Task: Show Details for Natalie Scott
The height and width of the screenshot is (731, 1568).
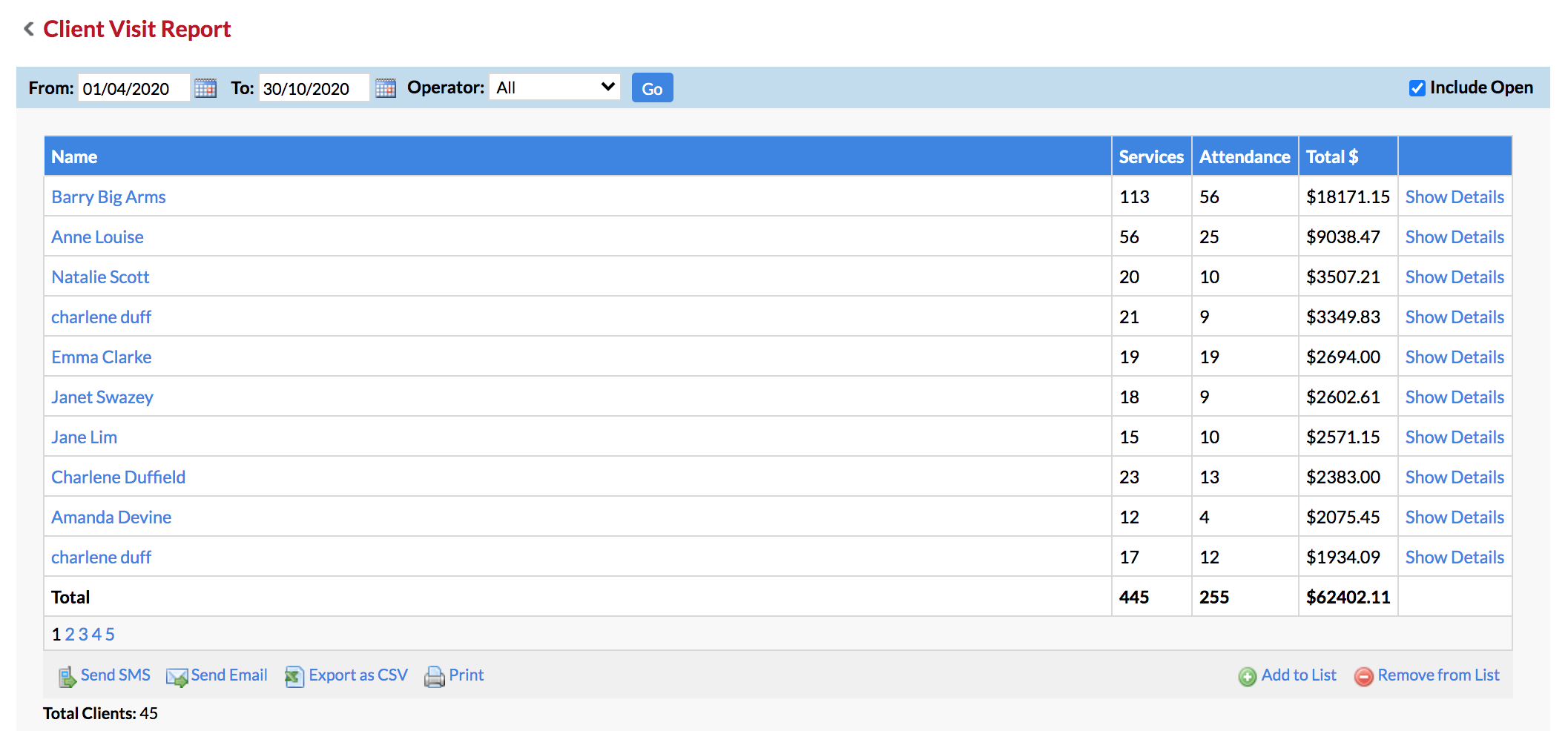Action: click(1455, 277)
